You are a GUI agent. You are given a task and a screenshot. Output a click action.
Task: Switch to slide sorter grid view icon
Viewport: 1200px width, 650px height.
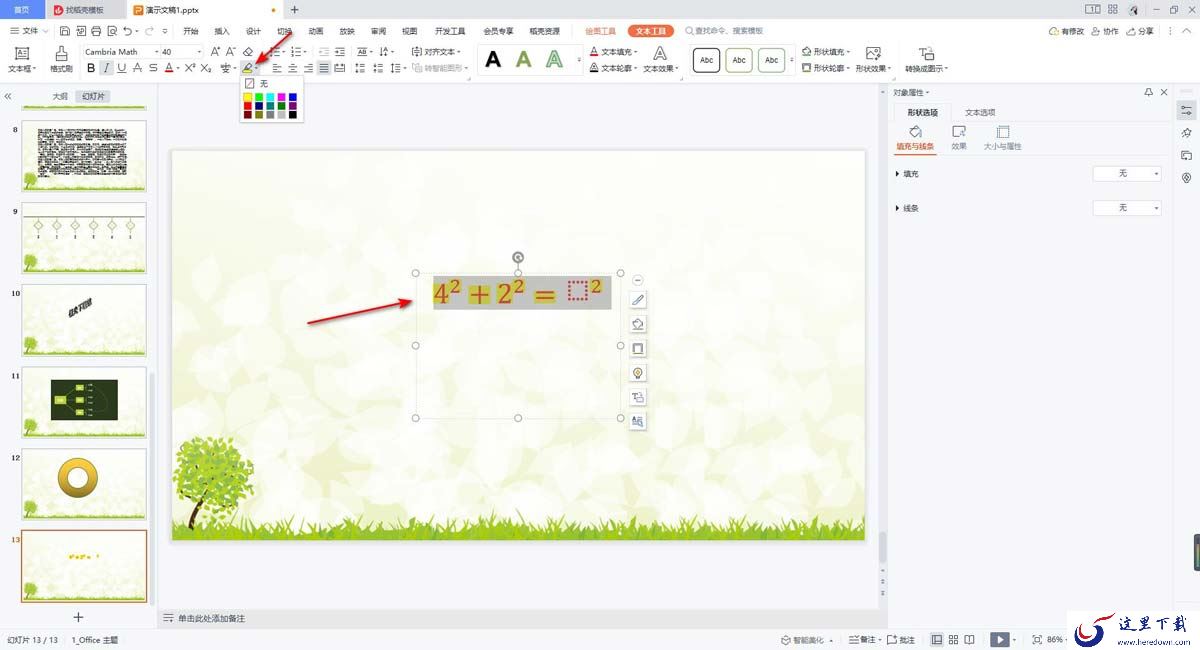tap(954, 639)
